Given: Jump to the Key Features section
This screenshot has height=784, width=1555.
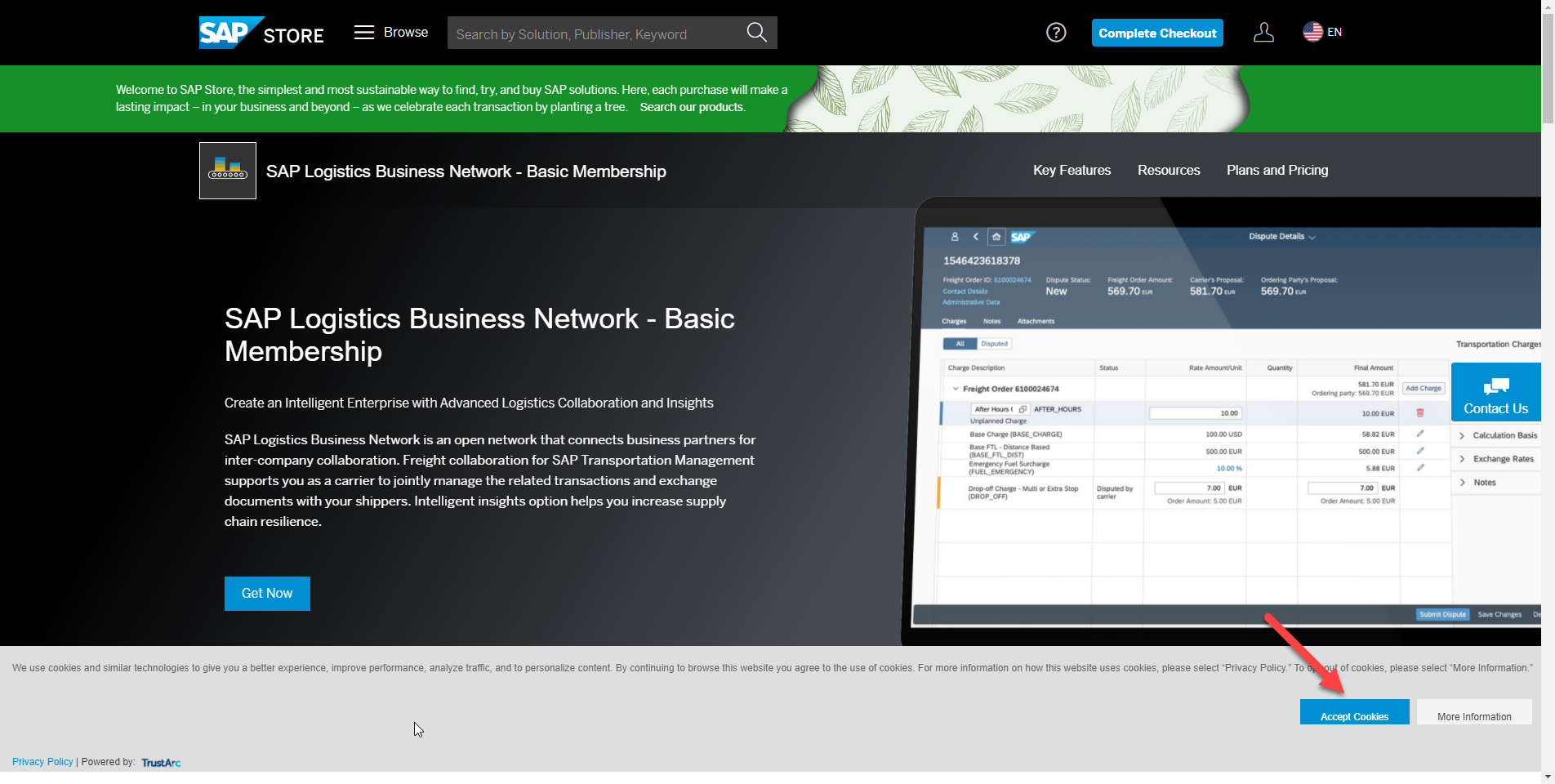Looking at the screenshot, I should pos(1072,170).
